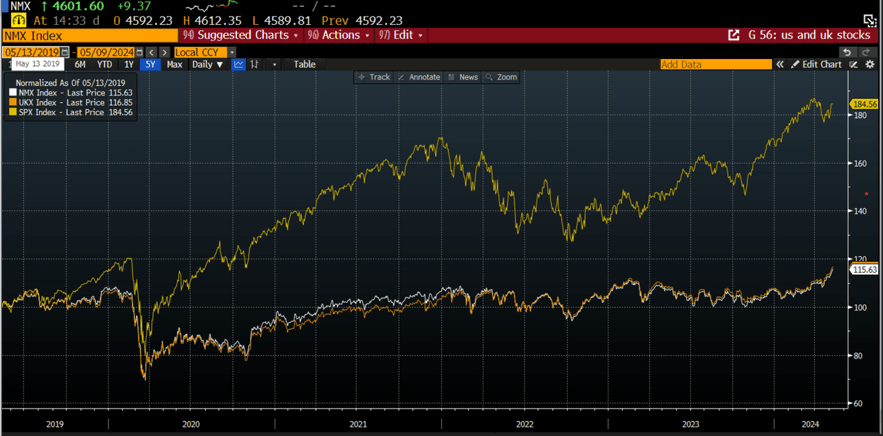
Task: Select SPX Index - Last Price legend entry
Action: tap(75, 112)
